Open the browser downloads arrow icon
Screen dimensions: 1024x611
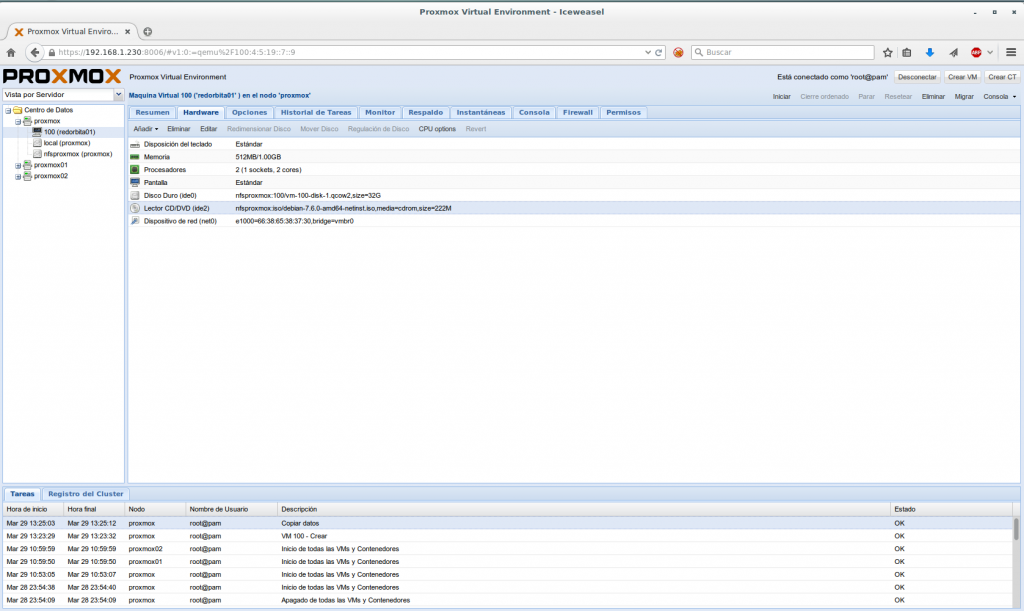click(x=929, y=52)
